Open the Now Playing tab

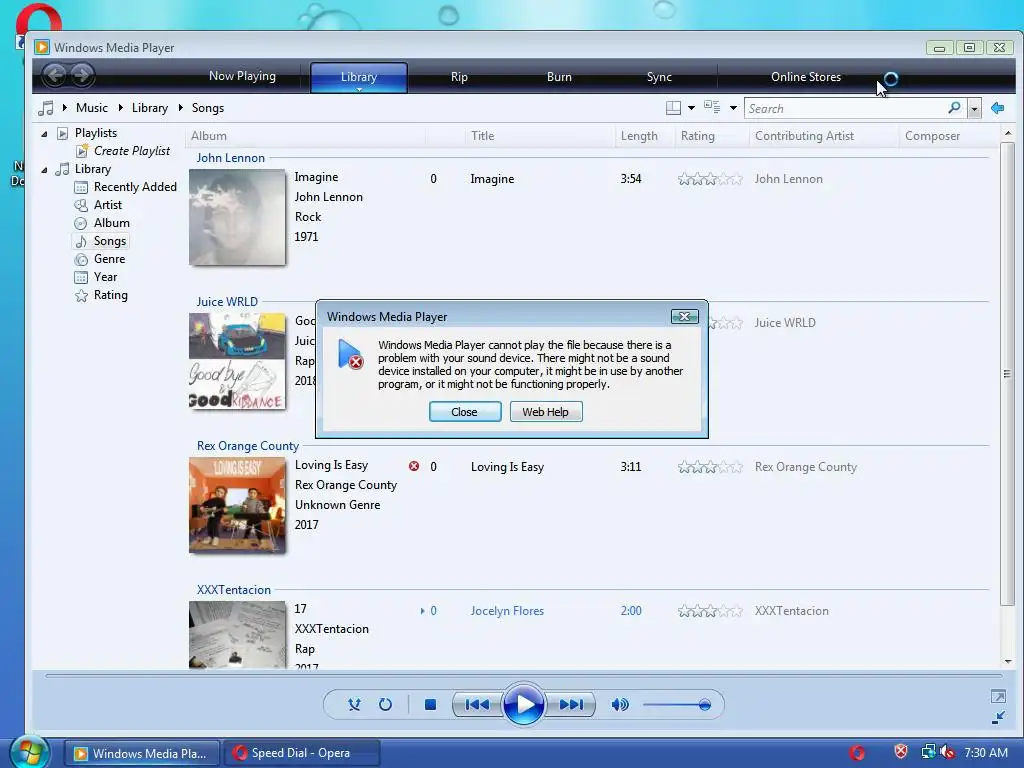(x=242, y=76)
